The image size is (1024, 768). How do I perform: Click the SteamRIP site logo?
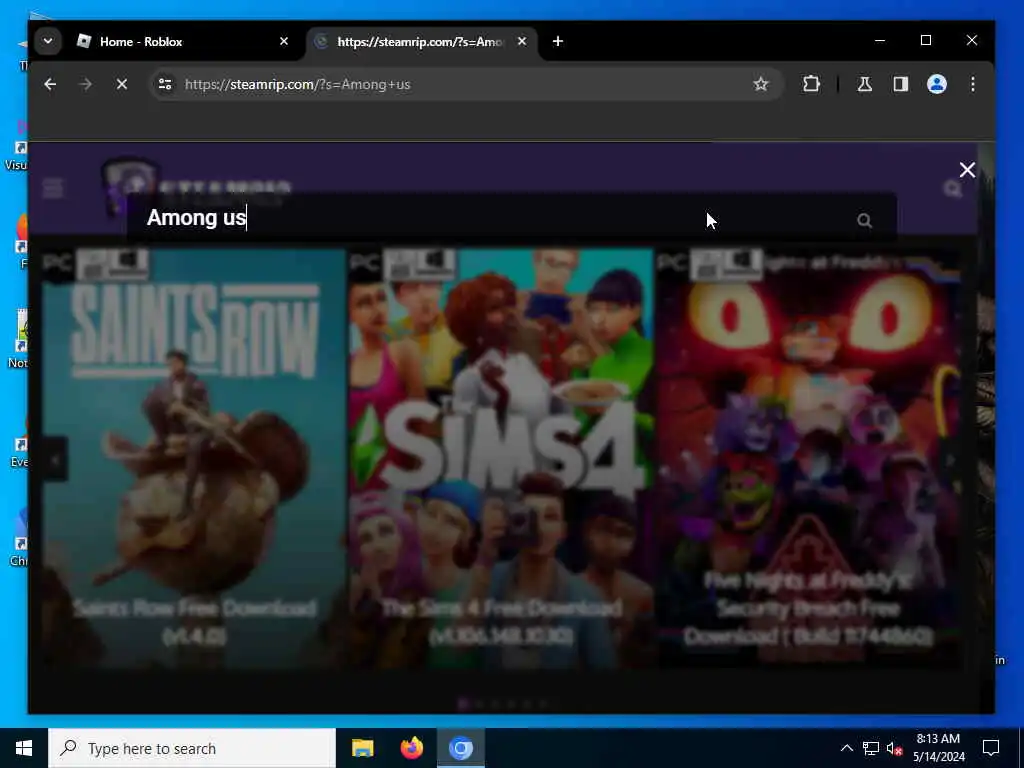tap(196, 187)
